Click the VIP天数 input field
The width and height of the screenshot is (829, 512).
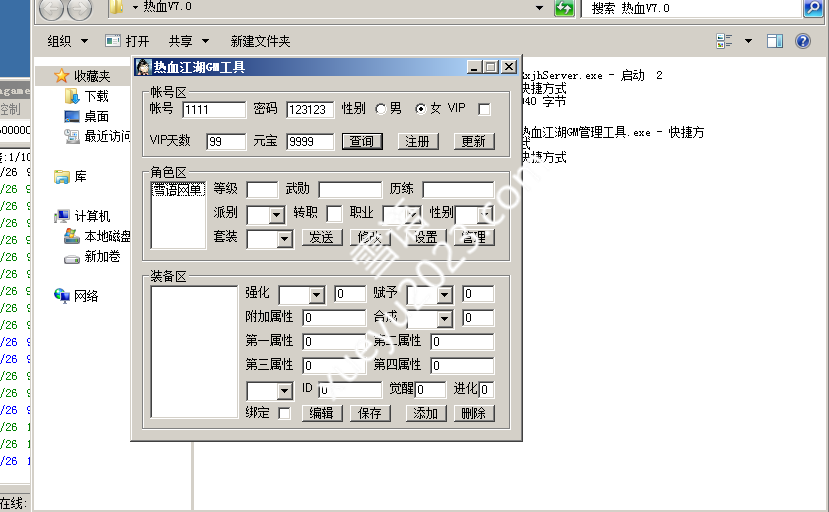[226, 141]
